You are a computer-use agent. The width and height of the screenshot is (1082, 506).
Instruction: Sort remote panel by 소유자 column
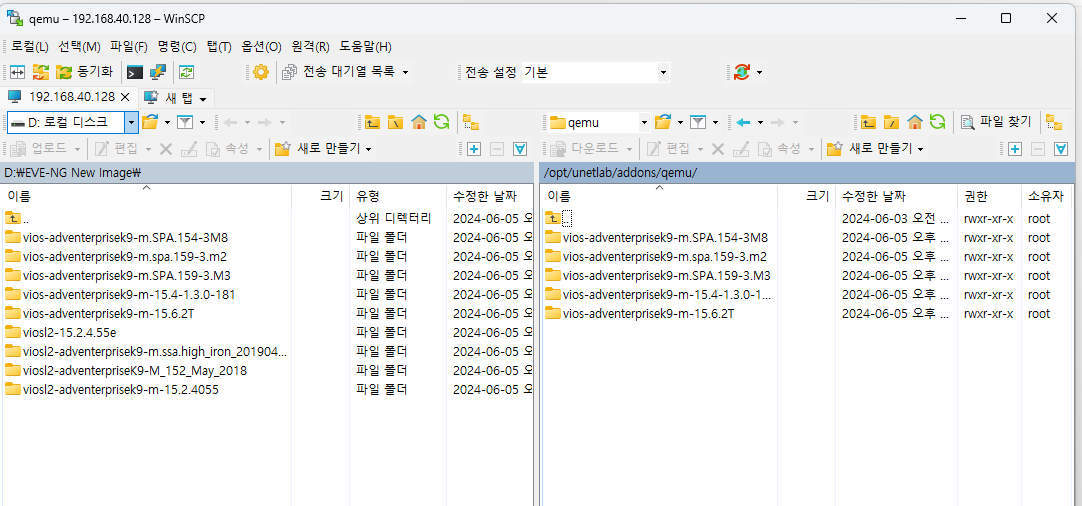tap(1047, 196)
